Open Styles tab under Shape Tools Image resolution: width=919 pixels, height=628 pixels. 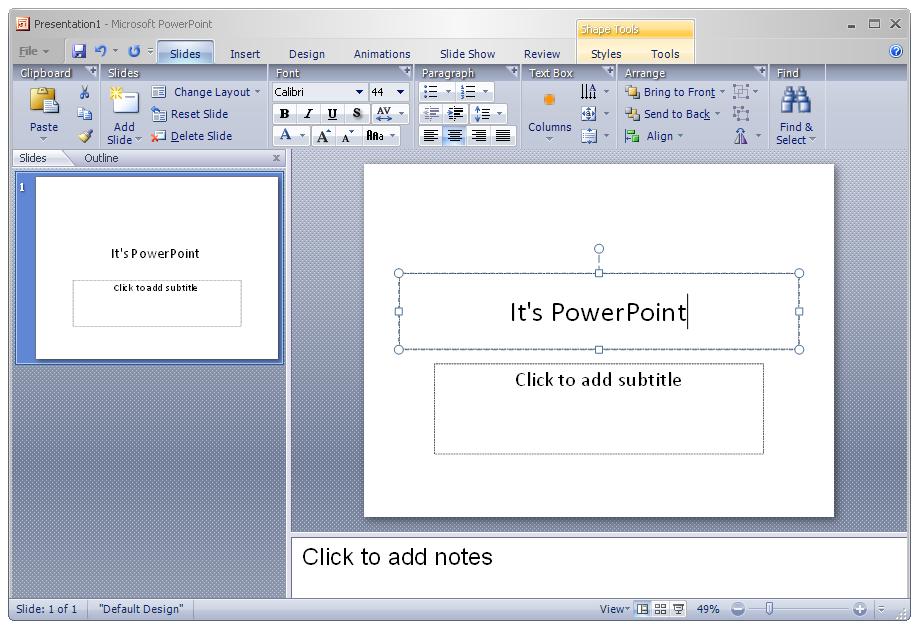(x=605, y=54)
